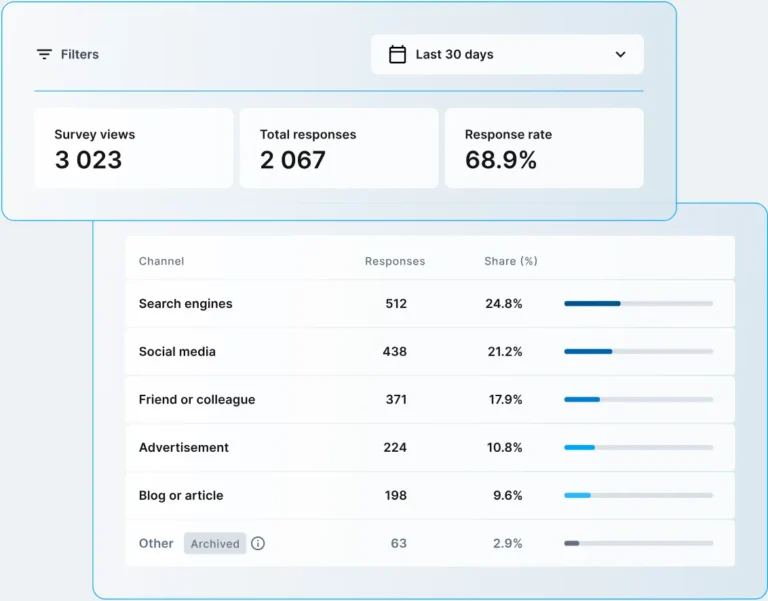Click the 371 responses value
Screen dimensions: 768x601
[x=396, y=400]
